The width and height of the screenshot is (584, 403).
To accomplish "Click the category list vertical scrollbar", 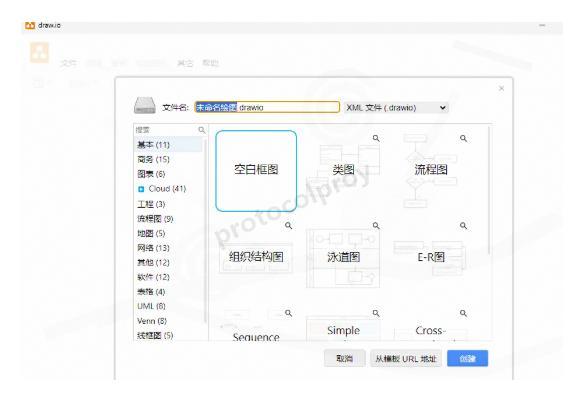I will (205, 231).
